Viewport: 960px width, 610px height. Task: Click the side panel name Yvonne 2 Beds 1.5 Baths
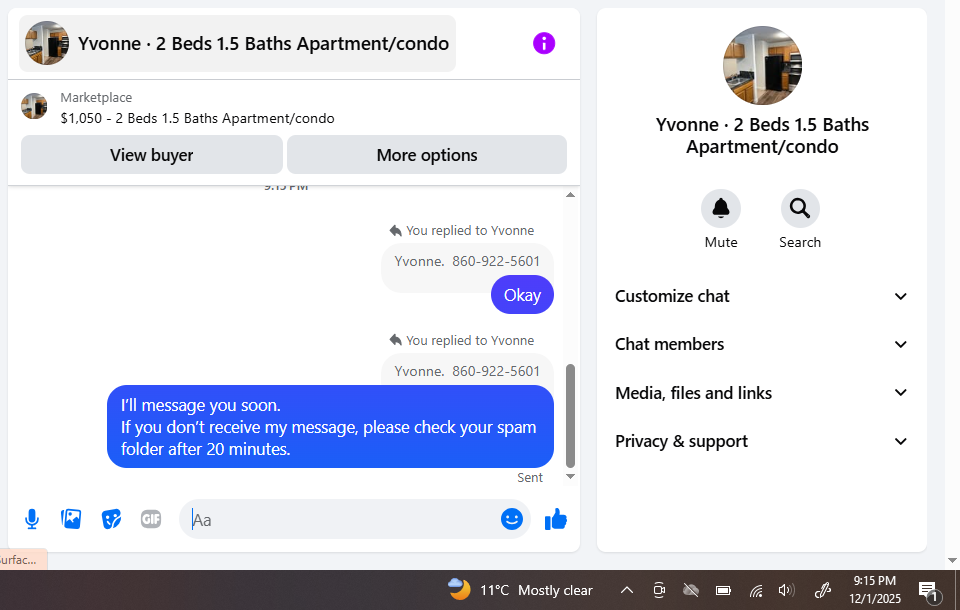click(x=762, y=135)
